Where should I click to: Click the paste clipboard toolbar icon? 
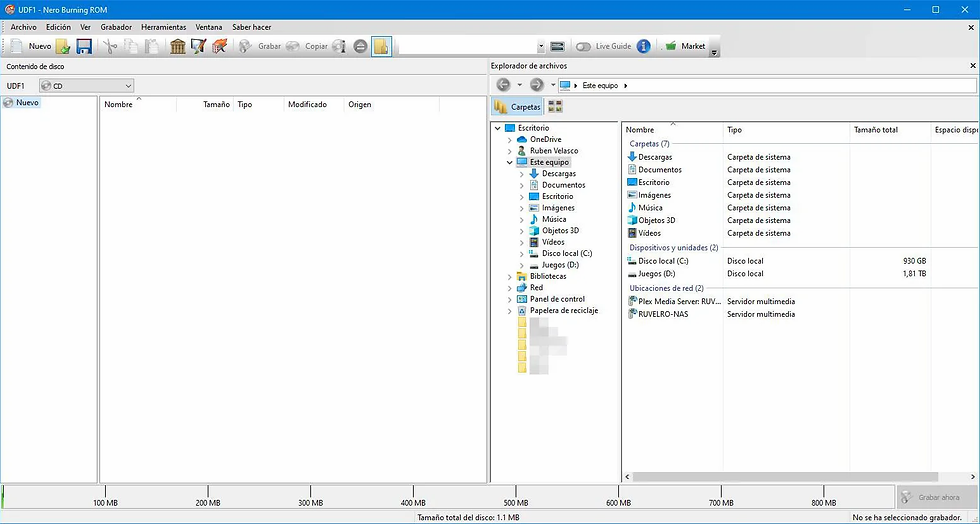[151, 46]
